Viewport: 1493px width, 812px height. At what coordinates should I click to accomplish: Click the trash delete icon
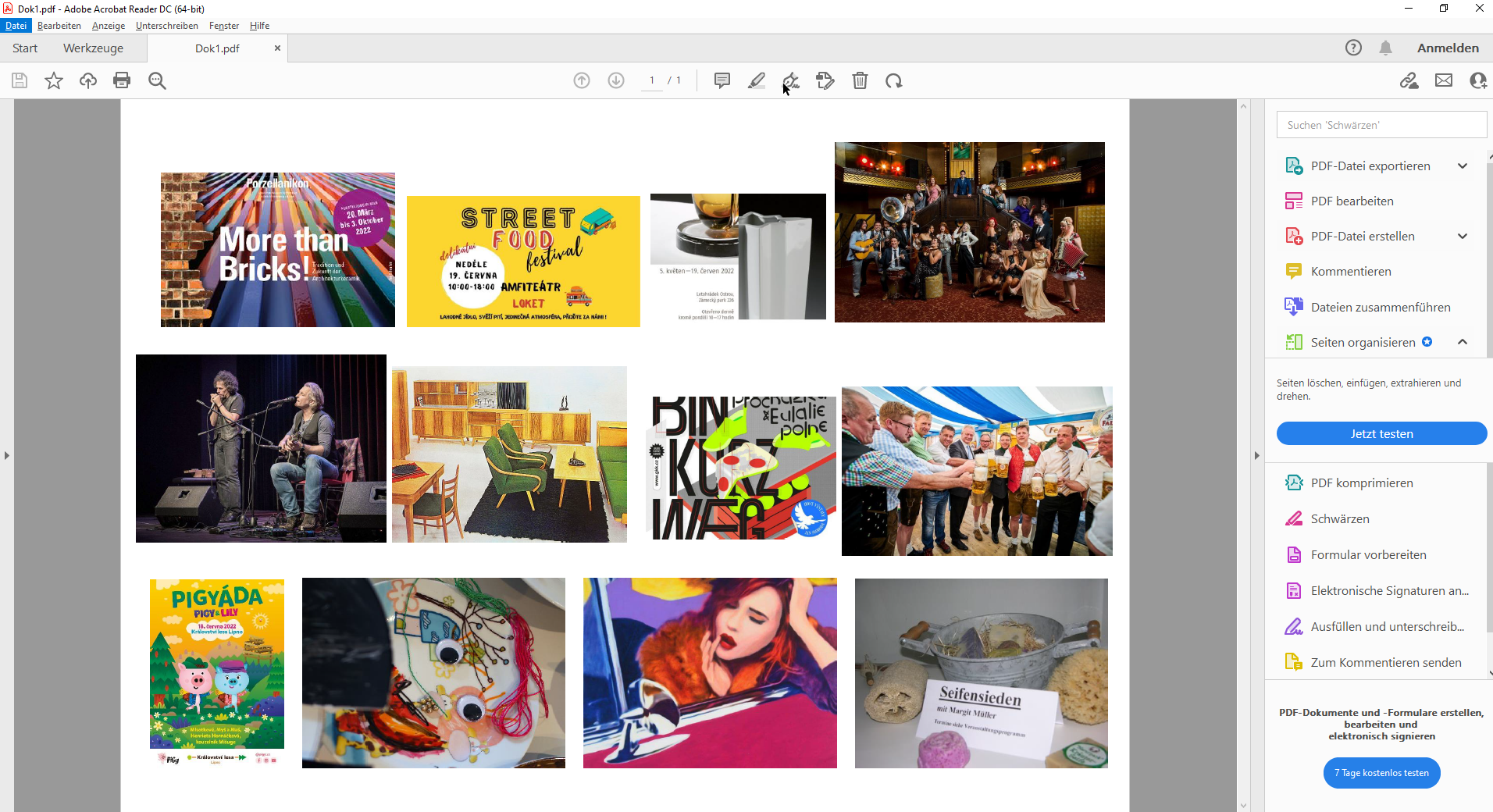(x=860, y=80)
